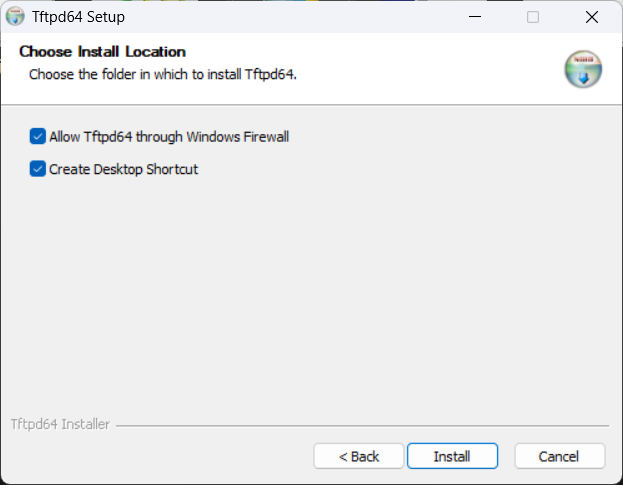Click the "Choose the folder" subtitle text

click(163, 74)
